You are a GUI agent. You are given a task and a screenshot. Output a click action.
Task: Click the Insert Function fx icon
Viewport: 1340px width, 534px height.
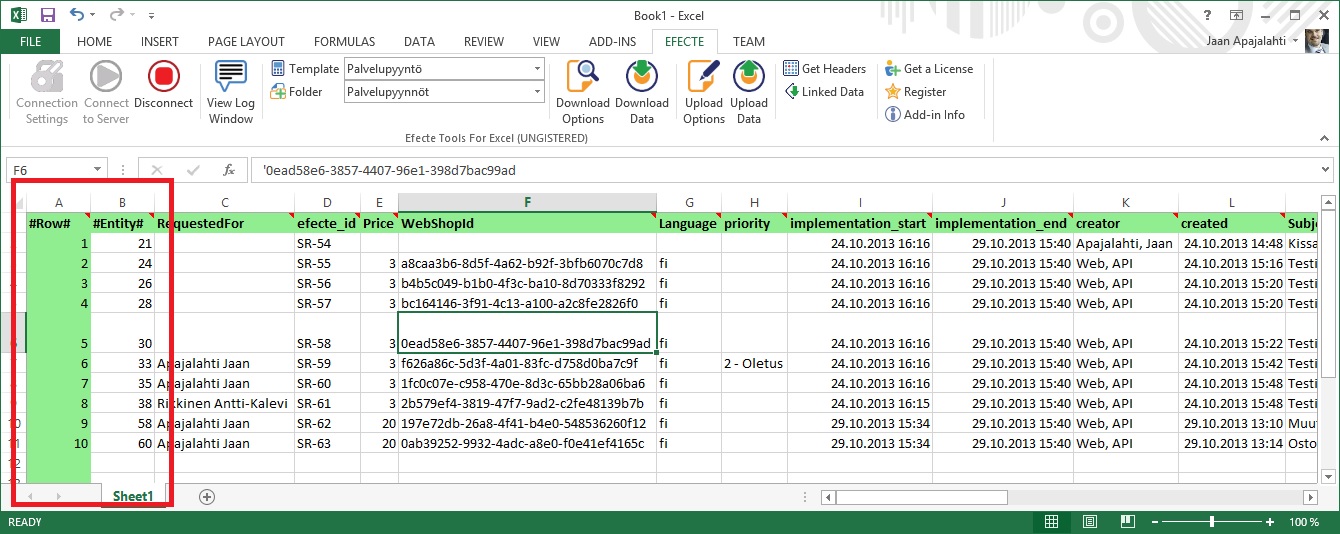coord(229,170)
